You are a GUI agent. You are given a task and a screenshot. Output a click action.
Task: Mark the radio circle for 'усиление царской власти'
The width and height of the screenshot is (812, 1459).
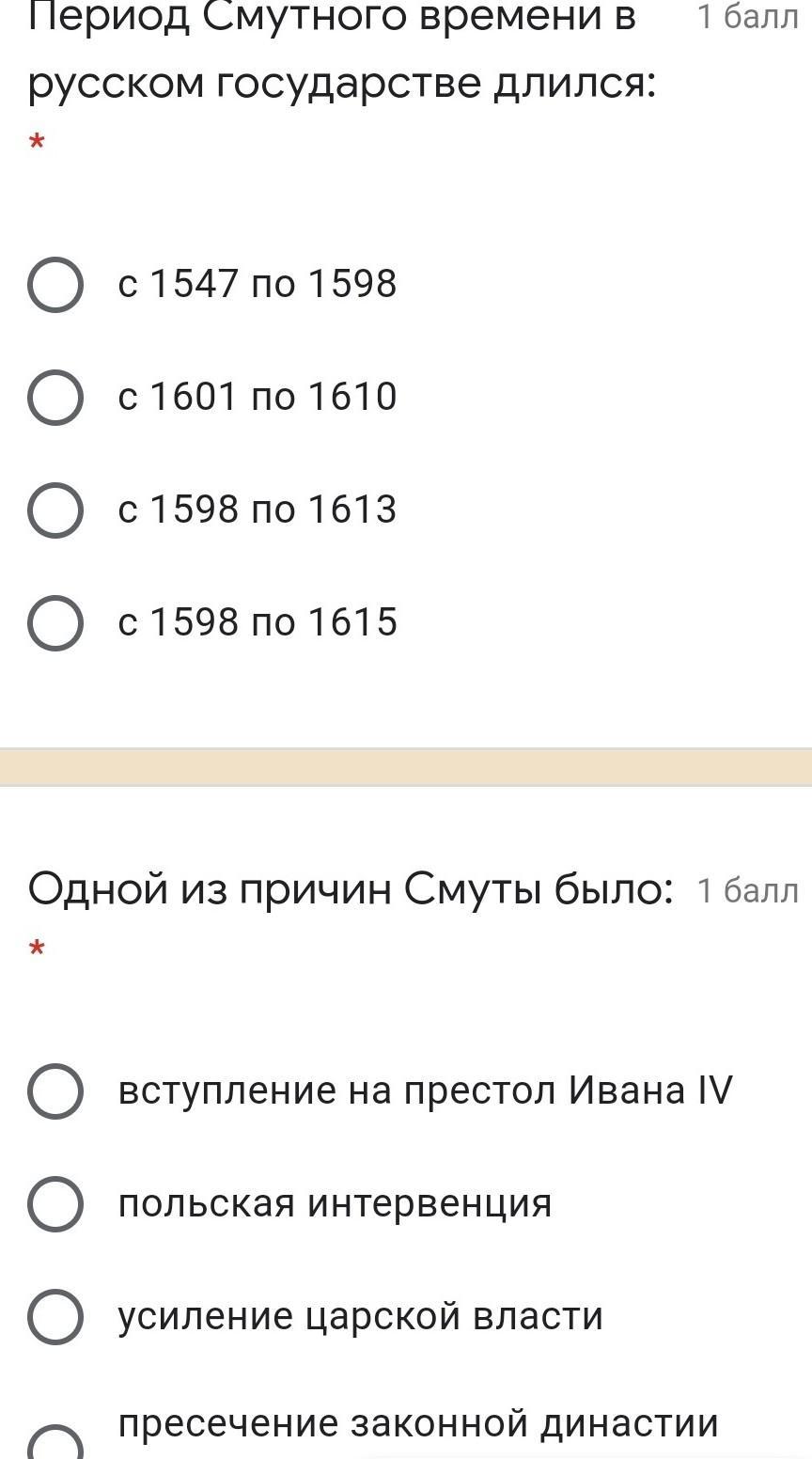(55, 1316)
